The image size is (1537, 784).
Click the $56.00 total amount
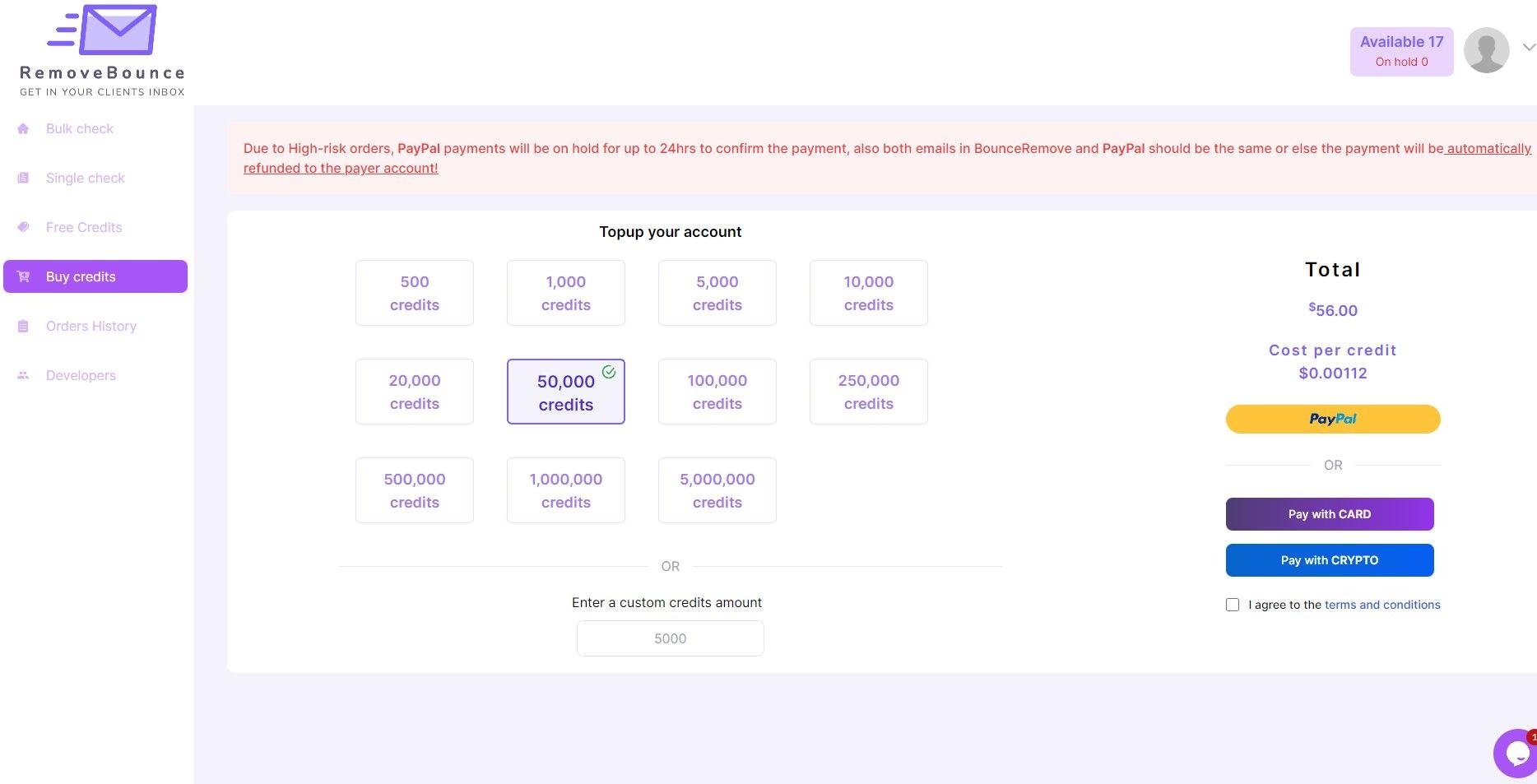1333,310
